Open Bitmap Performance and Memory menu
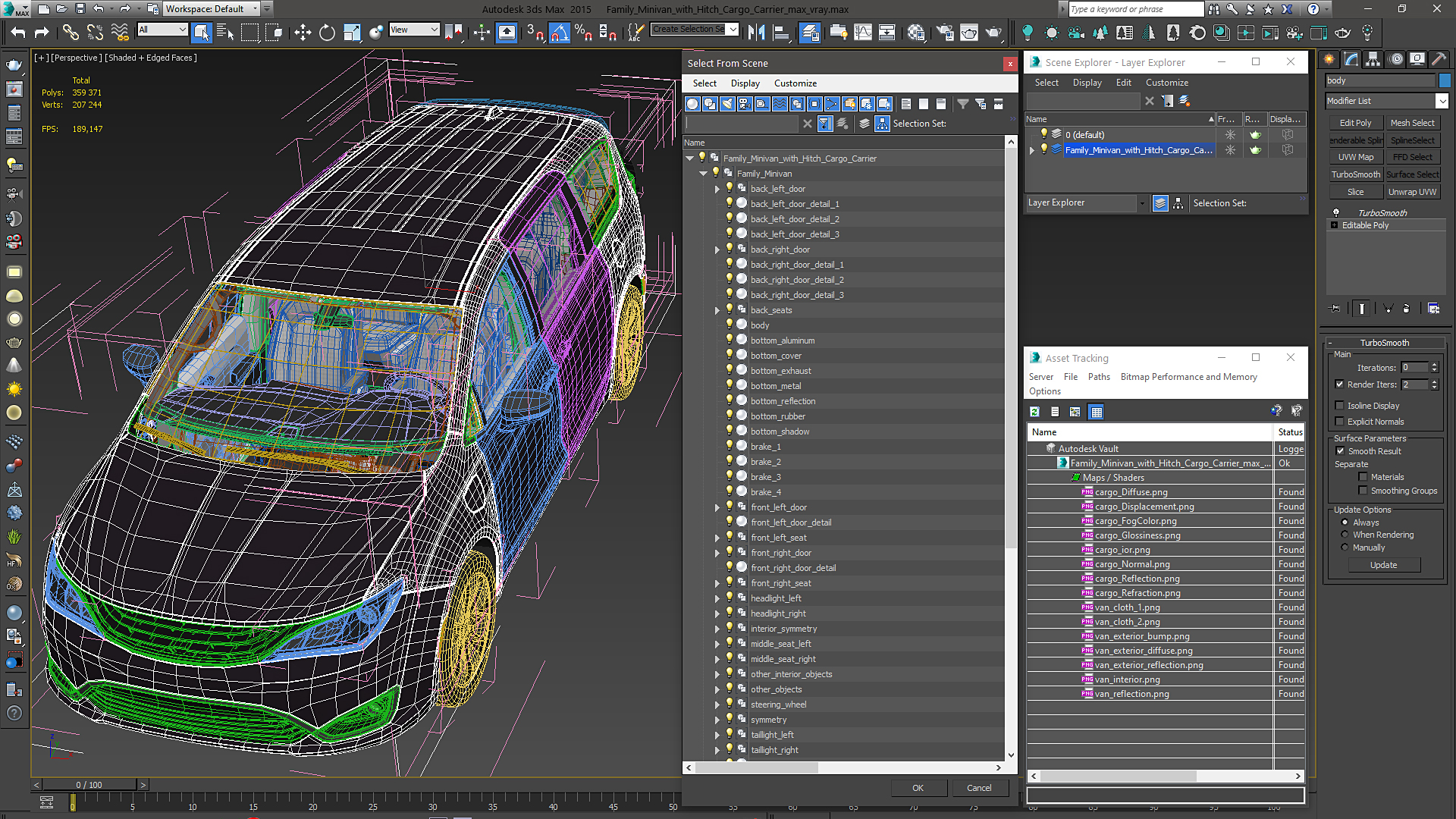The image size is (1456, 819). (1188, 377)
